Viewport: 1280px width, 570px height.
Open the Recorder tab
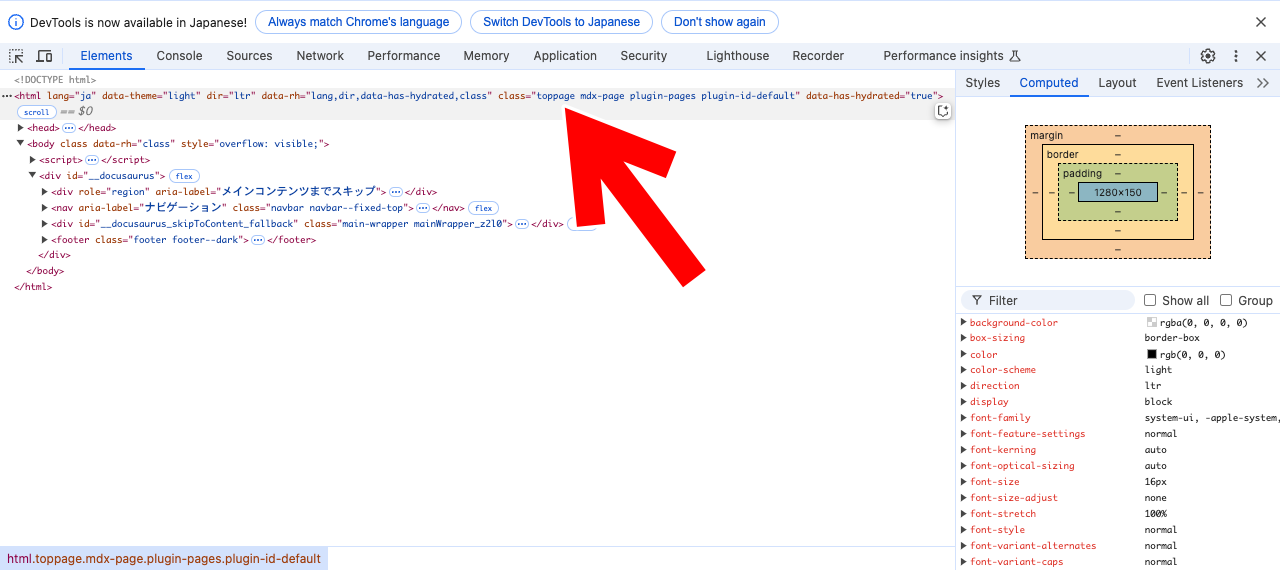point(818,56)
